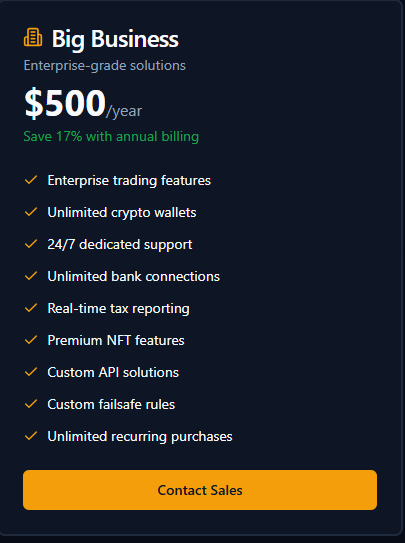405x543 pixels.
Task: Click checkmark beside Premium NFT features
Action: point(31,340)
